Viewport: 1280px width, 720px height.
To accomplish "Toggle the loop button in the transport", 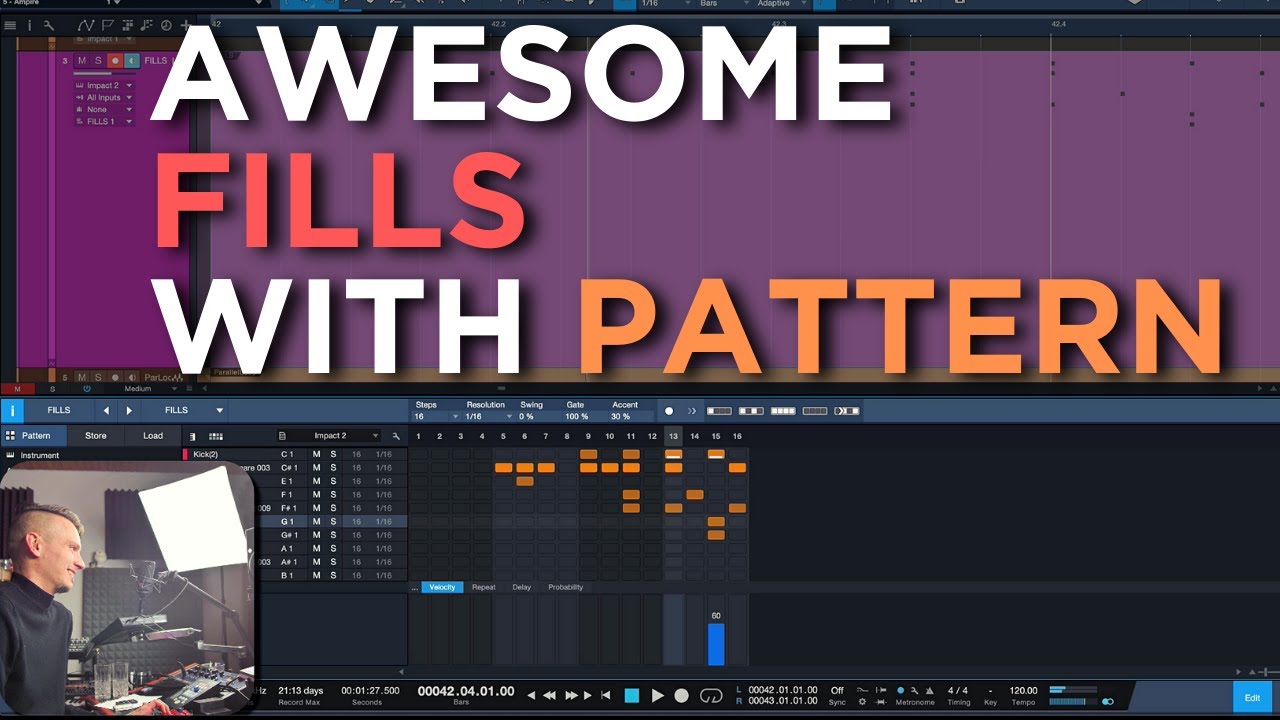I will [x=711, y=695].
